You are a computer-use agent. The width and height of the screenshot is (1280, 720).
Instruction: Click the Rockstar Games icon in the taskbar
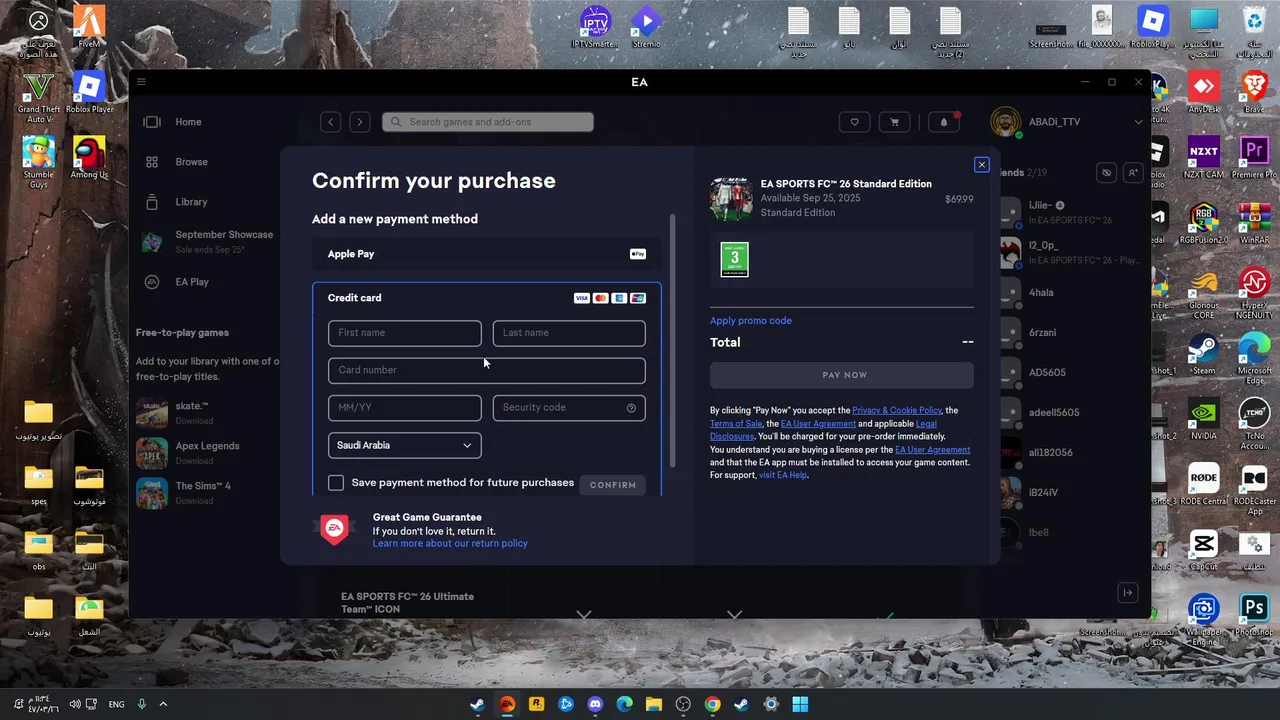click(x=536, y=704)
